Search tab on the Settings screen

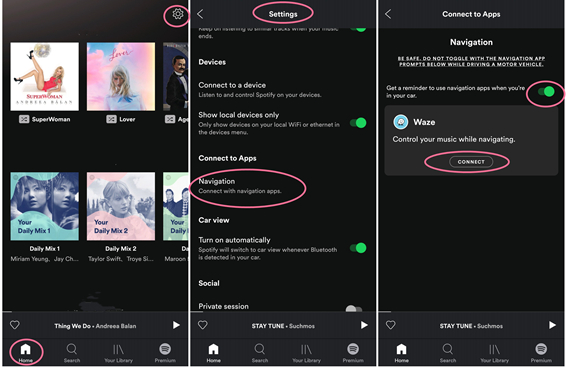tap(260, 353)
